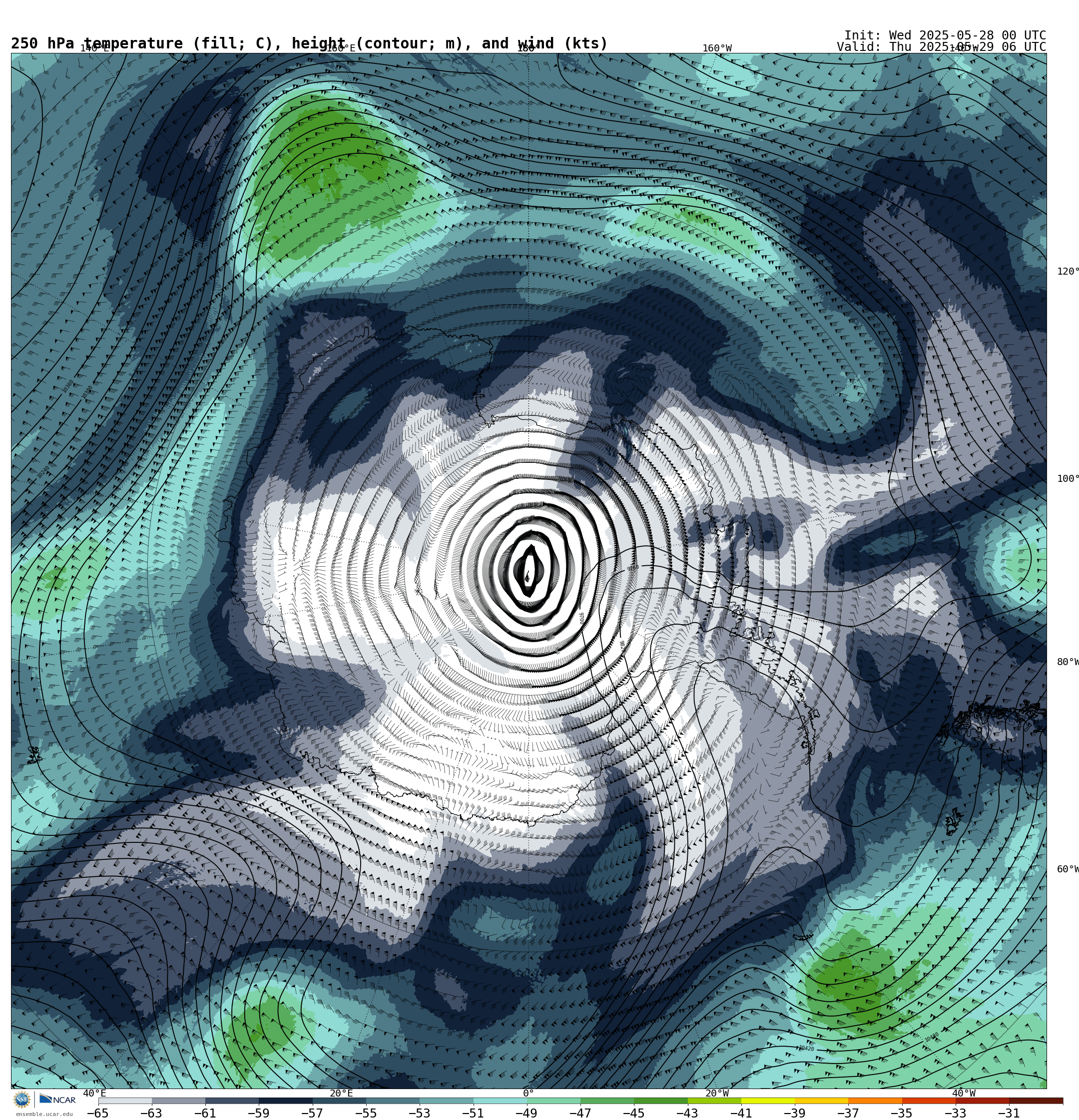This screenshot has width=1079, height=1120.
Task: Select the -65 to -63 colorbar swatch
Action: (125, 1101)
